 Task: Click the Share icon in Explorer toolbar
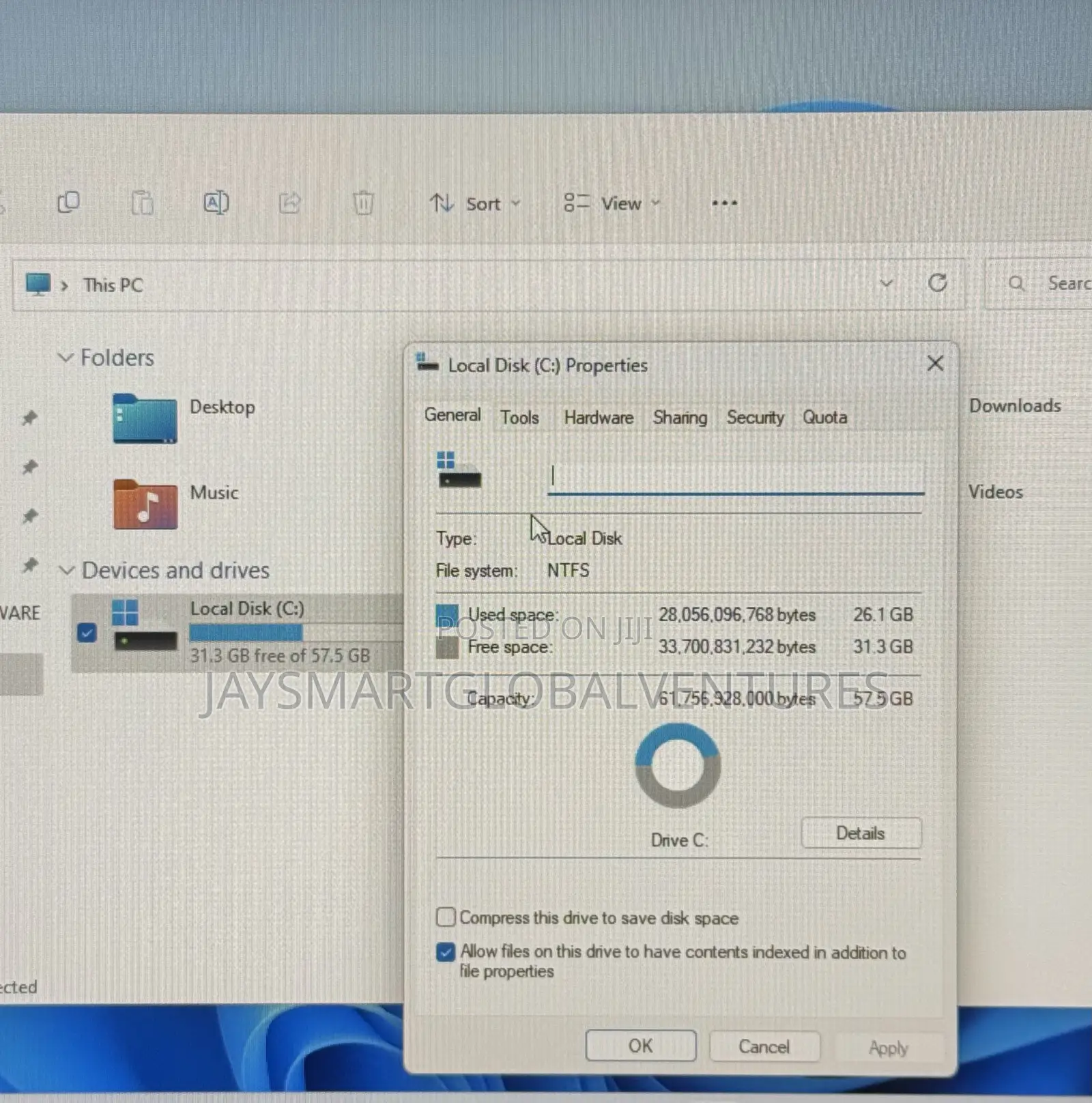(x=290, y=203)
